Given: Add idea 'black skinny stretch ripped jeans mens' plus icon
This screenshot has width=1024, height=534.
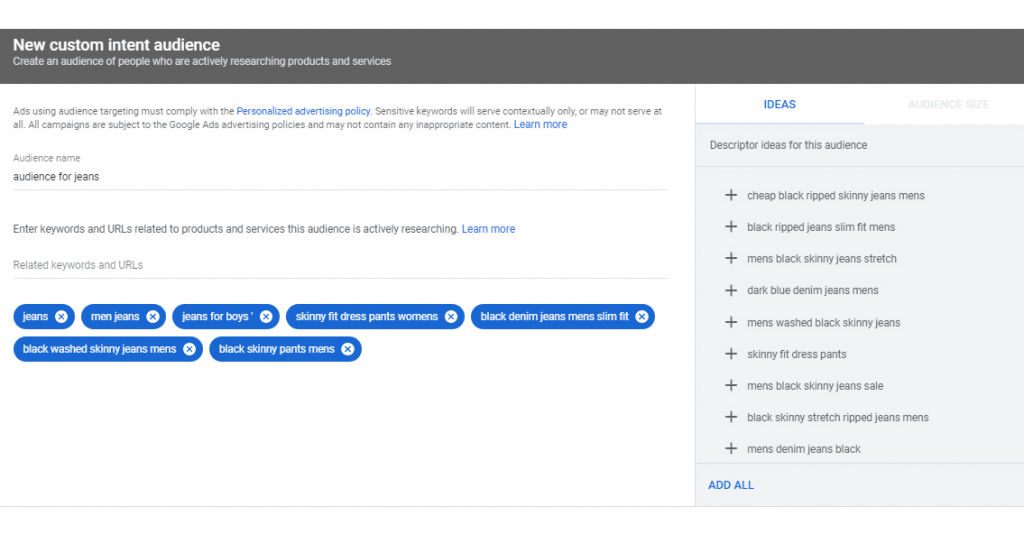Looking at the screenshot, I should pos(731,417).
